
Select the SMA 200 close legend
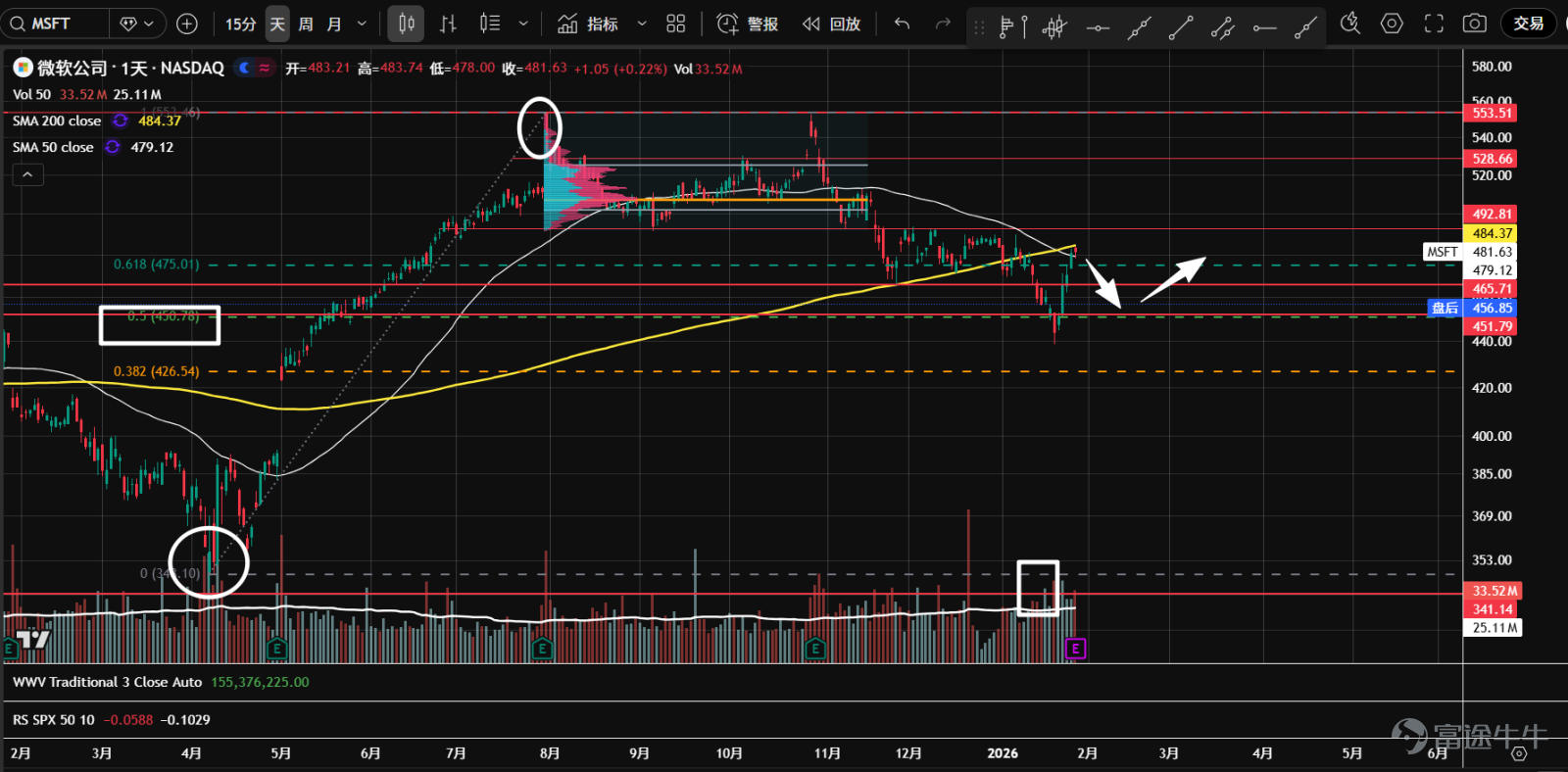pyautogui.click(x=57, y=121)
